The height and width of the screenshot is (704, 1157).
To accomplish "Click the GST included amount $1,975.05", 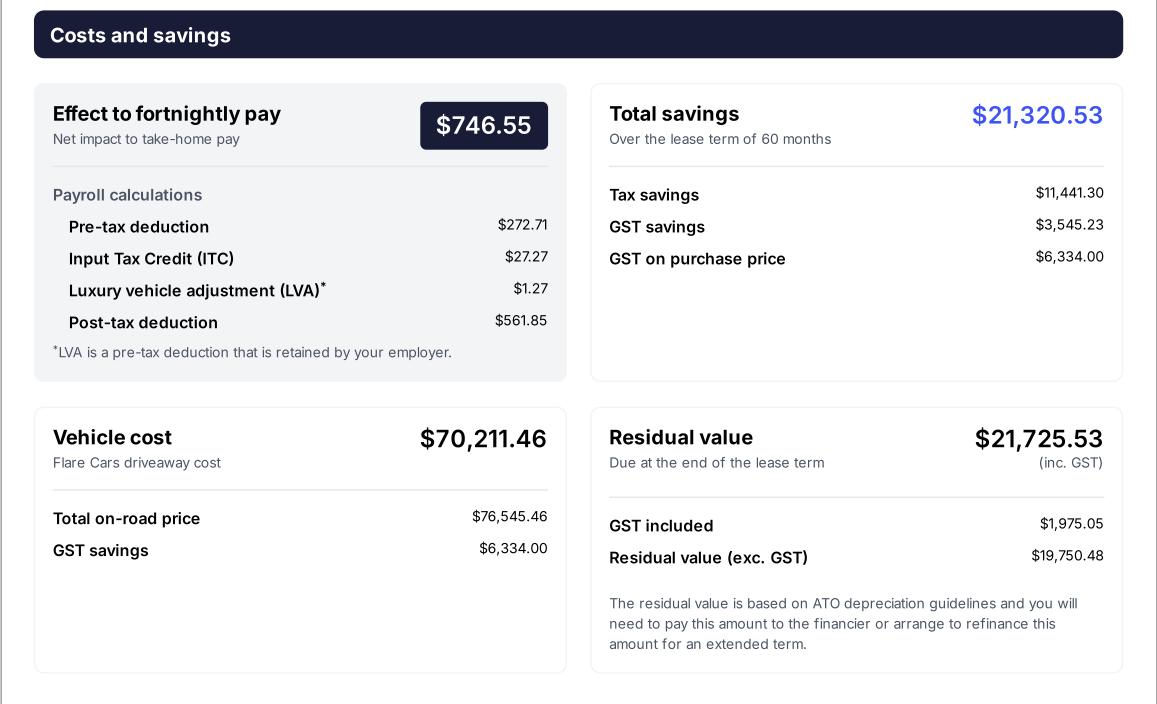I will tap(1071, 524).
